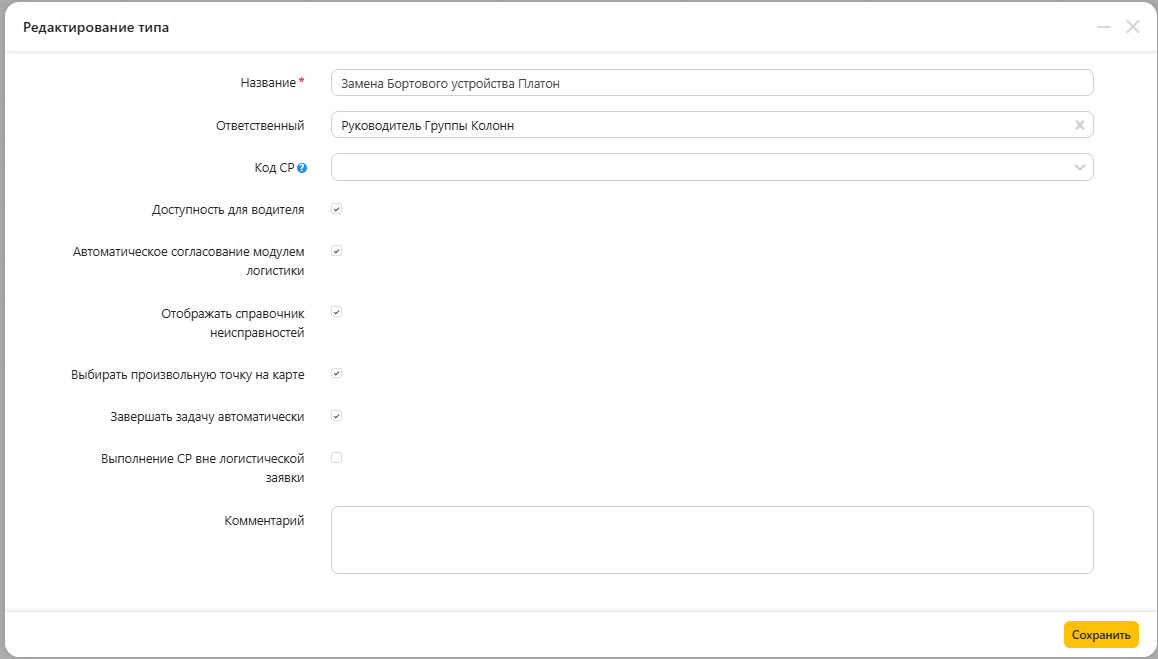Toggle Автоматическое согласование модулем логистики checkbox
The image size is (1158, 659).
[337, 251]
